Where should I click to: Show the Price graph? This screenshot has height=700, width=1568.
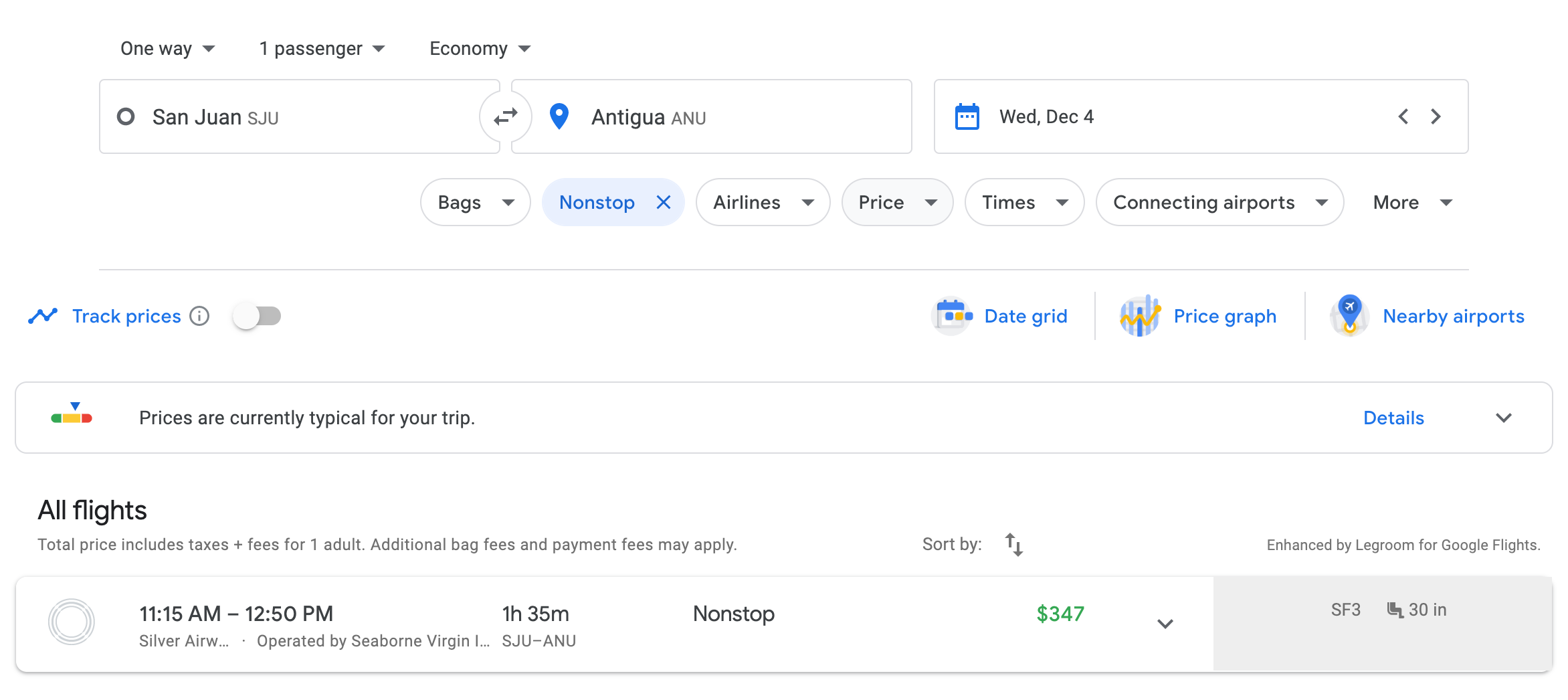(x=1199, y=316)
